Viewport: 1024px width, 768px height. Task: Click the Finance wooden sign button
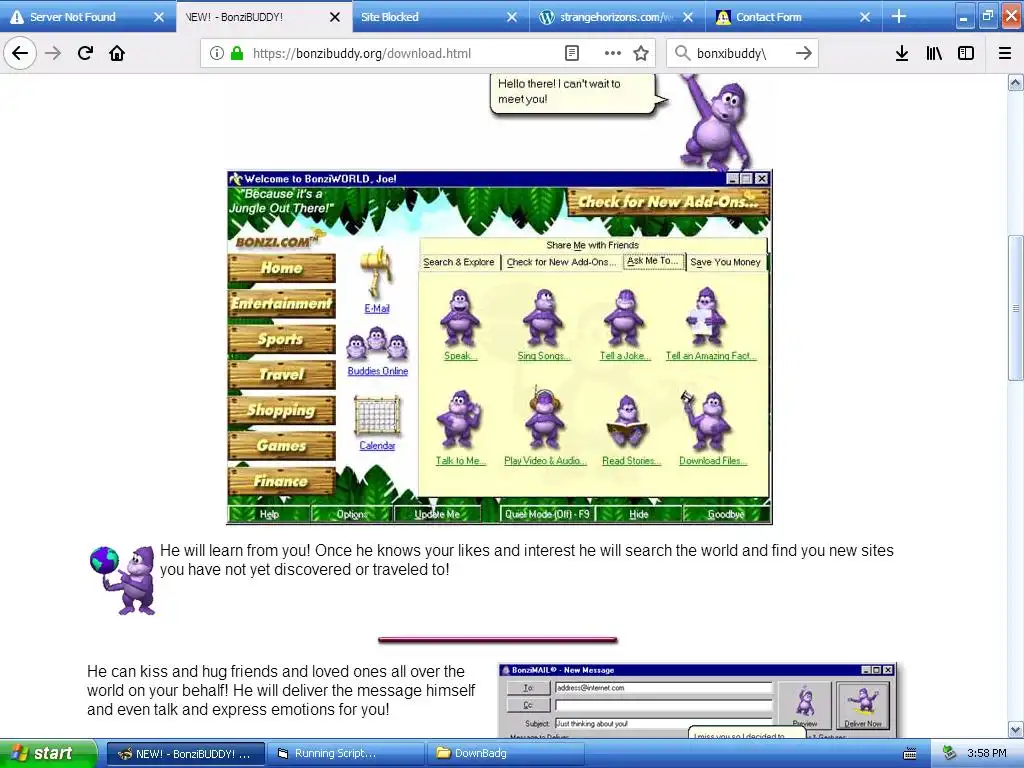click(x=281, y=481)
